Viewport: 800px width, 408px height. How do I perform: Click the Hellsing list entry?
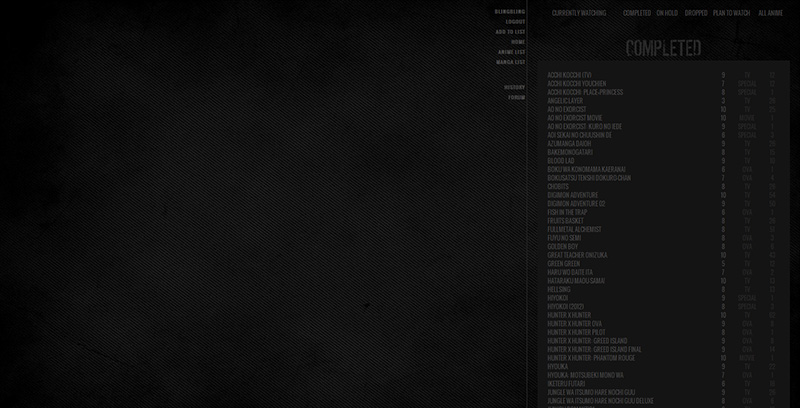click(x=558, y=289)
